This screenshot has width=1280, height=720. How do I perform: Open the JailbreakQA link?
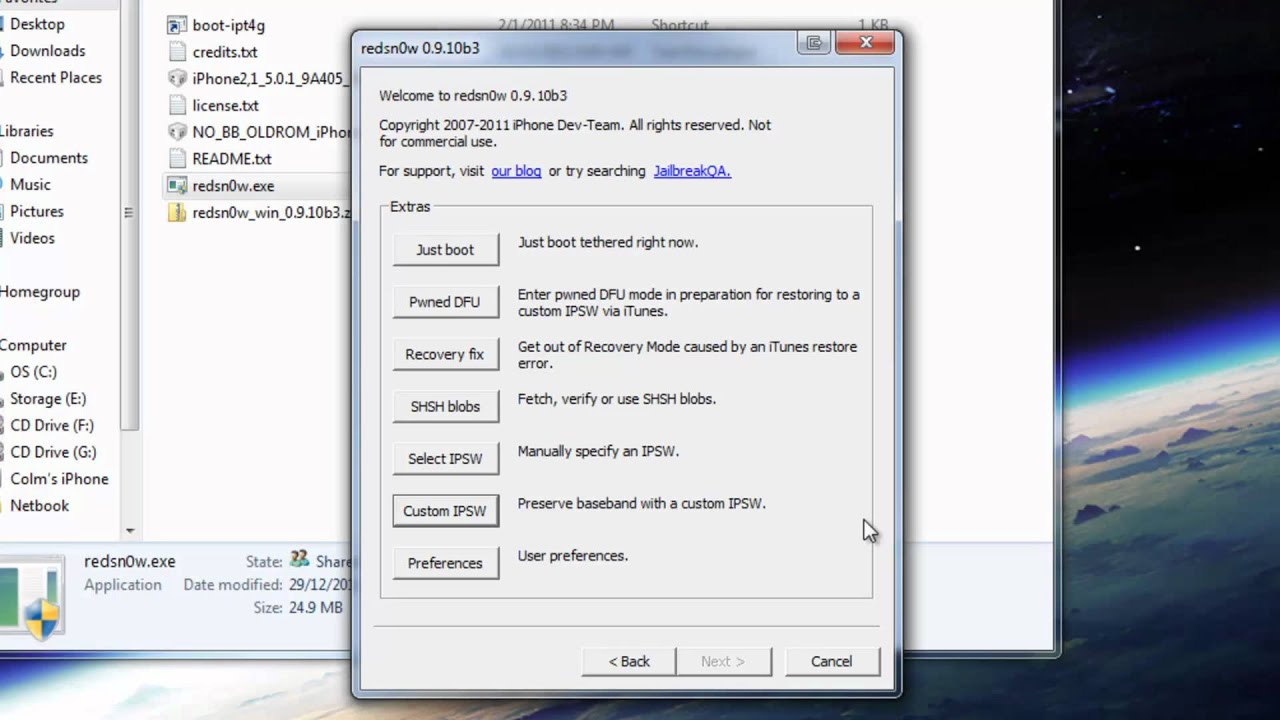[692, 171]
